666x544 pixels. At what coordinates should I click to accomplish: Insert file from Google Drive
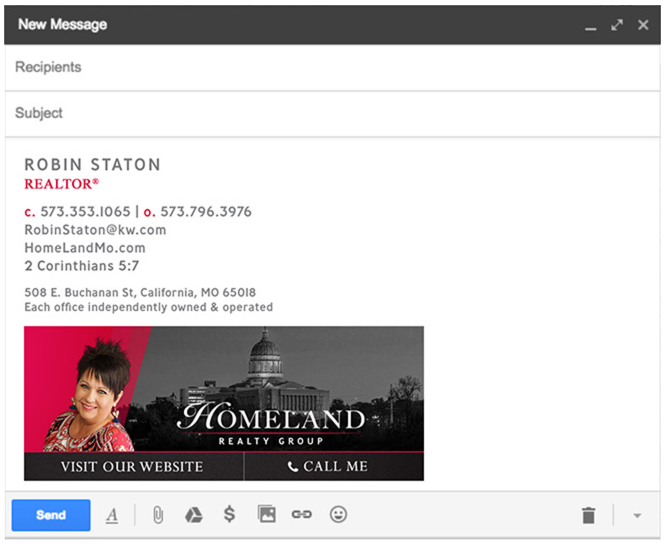click(193, 515)
